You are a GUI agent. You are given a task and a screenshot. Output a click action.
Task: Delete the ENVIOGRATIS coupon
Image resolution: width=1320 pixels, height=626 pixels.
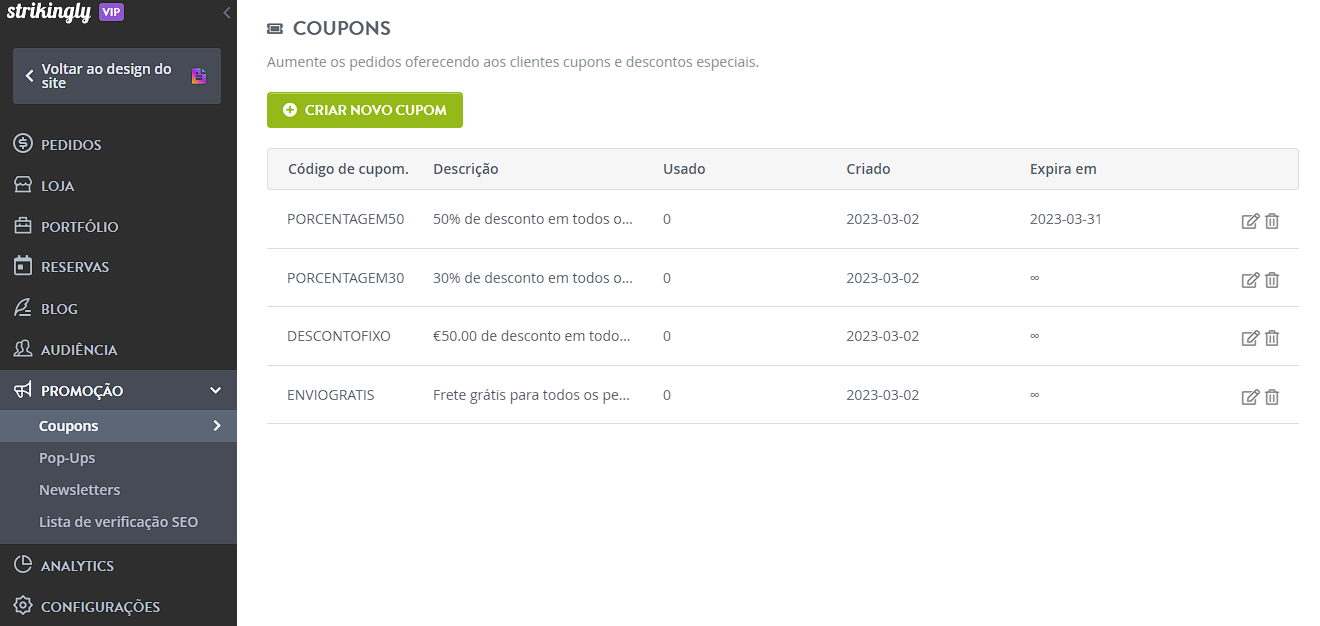point(1272,397)
